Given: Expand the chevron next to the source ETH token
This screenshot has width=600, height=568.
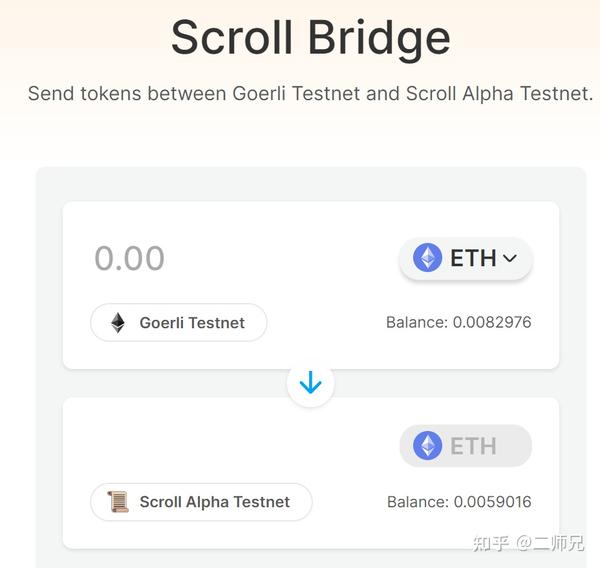Looking at the screenshot, I should click(510, 258).
